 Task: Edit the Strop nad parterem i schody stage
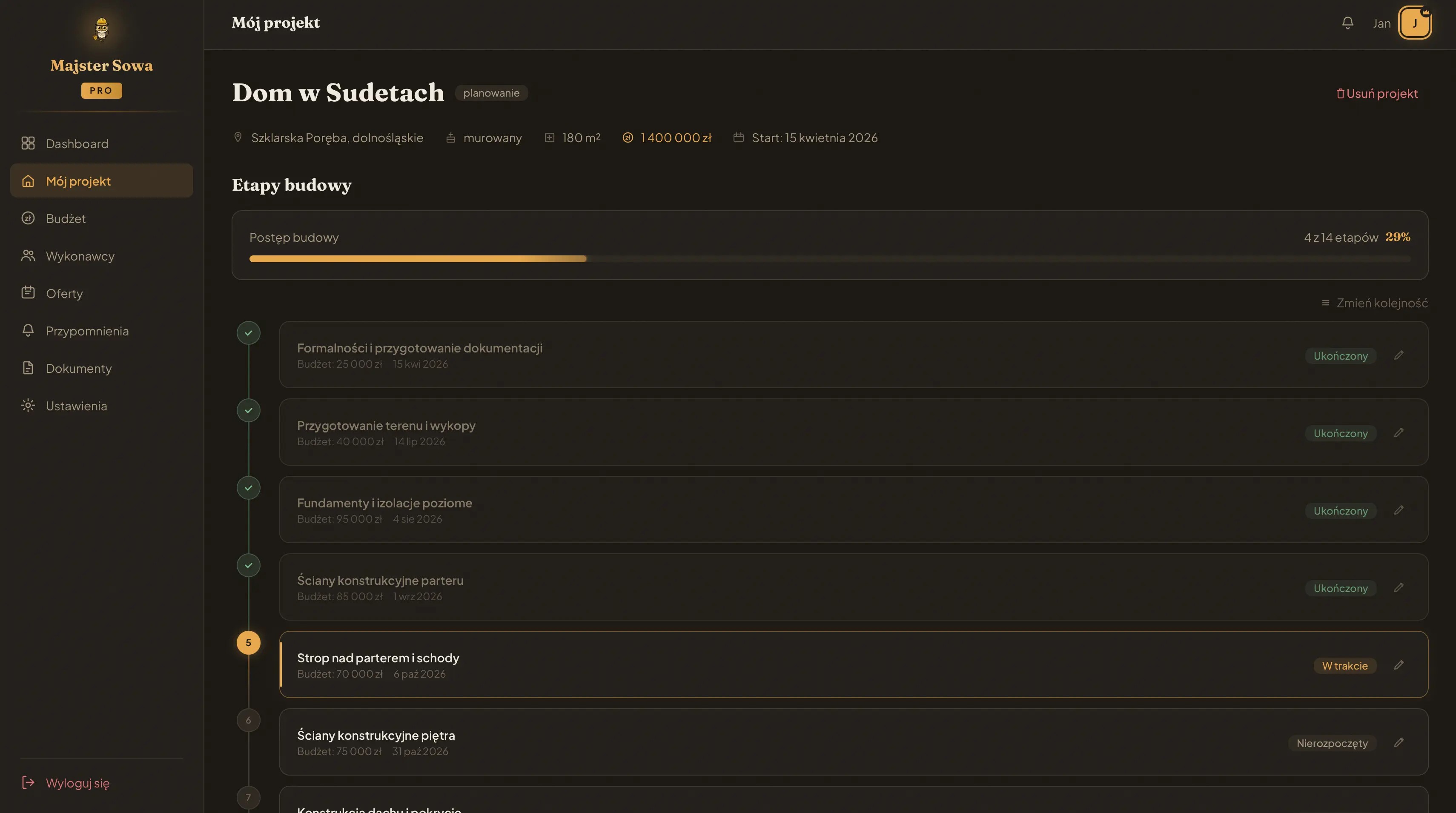1399,665
